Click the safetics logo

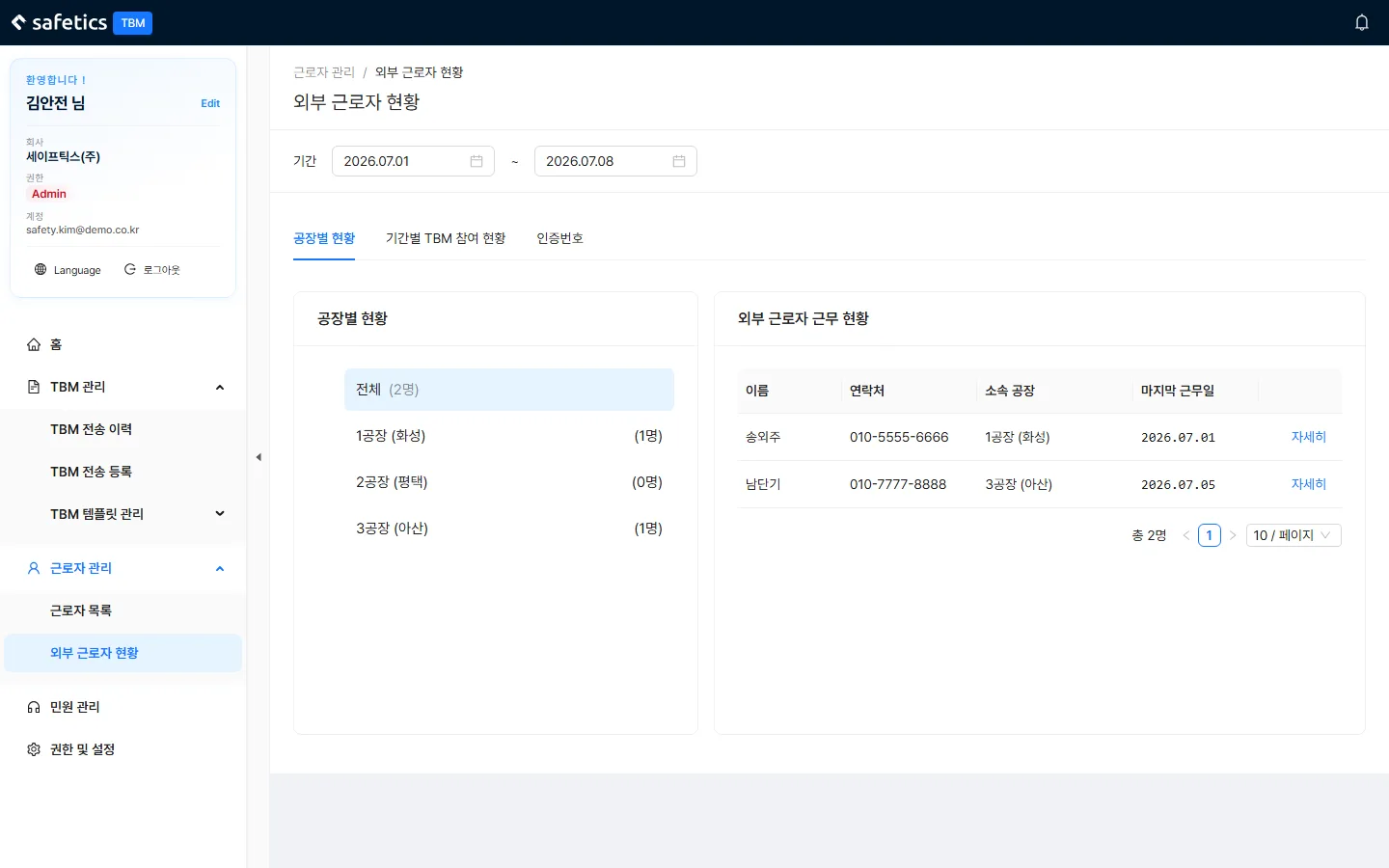[x=60, y=22]
